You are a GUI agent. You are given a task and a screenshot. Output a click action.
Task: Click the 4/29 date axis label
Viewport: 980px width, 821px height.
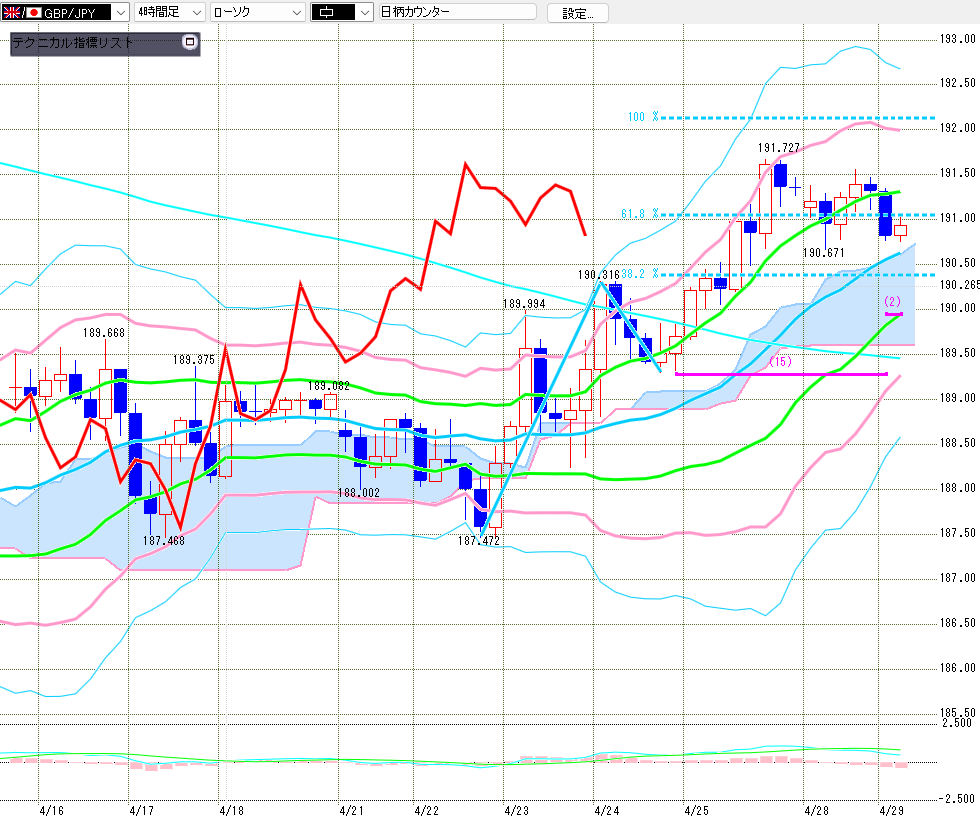point(891,810)
